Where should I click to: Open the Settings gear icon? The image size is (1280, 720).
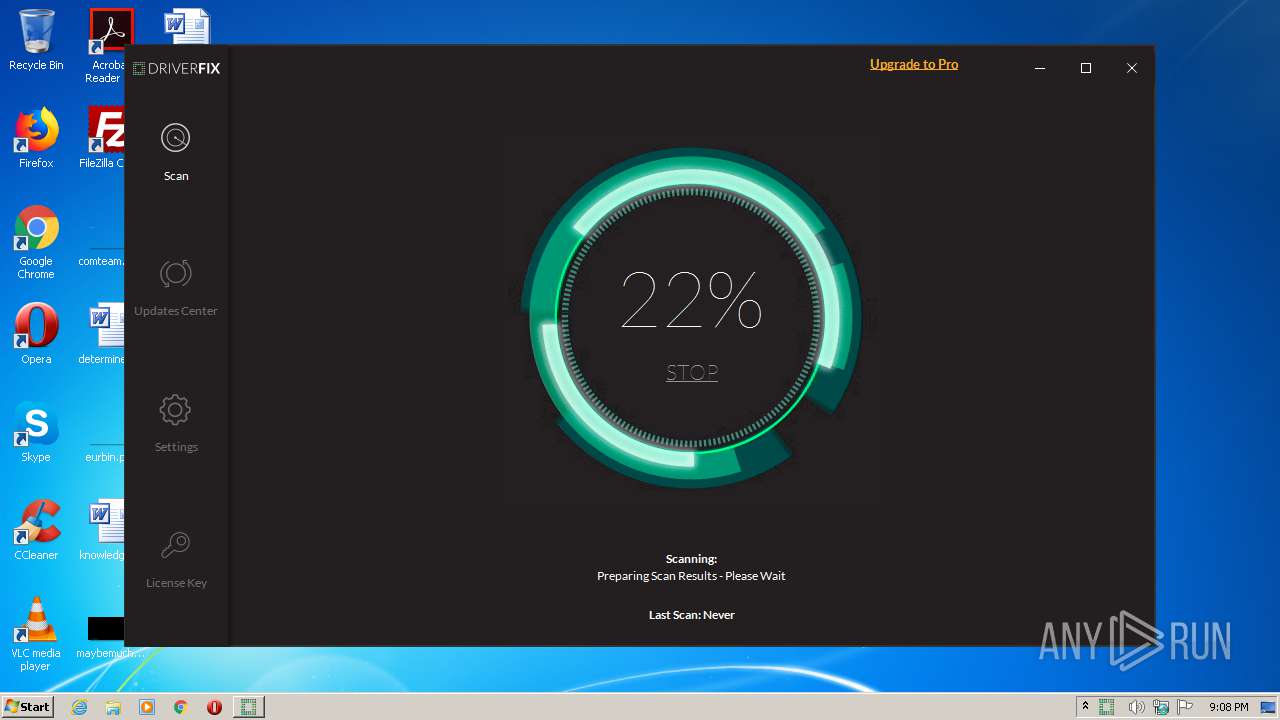tap(175, 409)
